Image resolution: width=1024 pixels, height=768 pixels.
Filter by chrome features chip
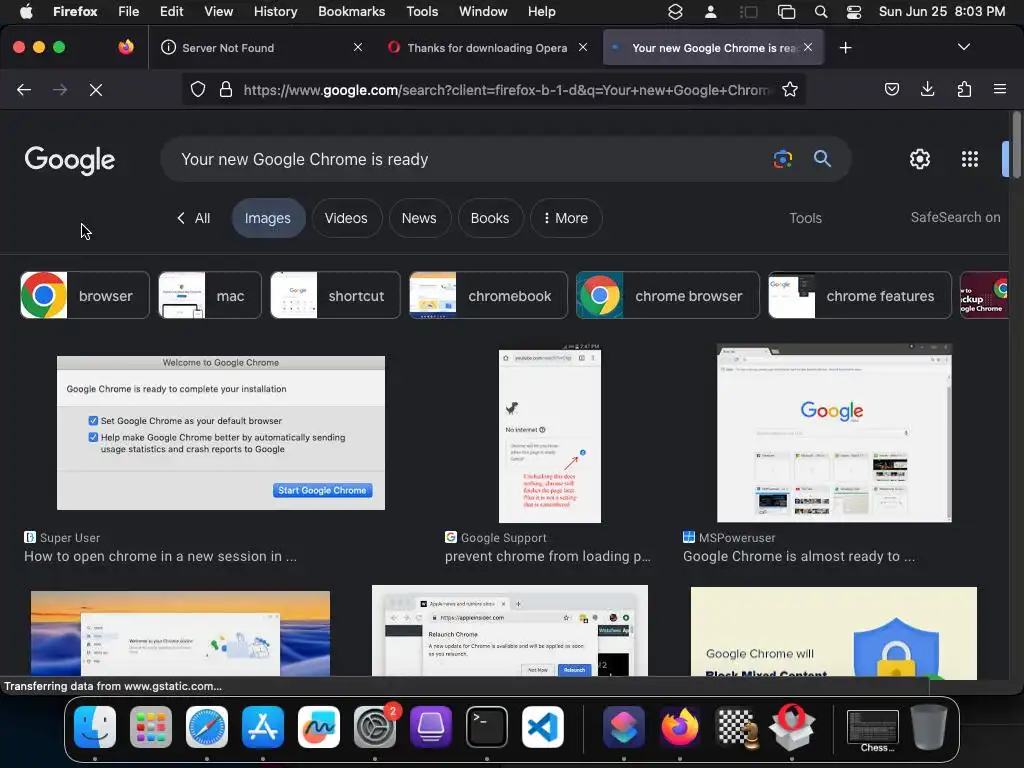(859, 295)
